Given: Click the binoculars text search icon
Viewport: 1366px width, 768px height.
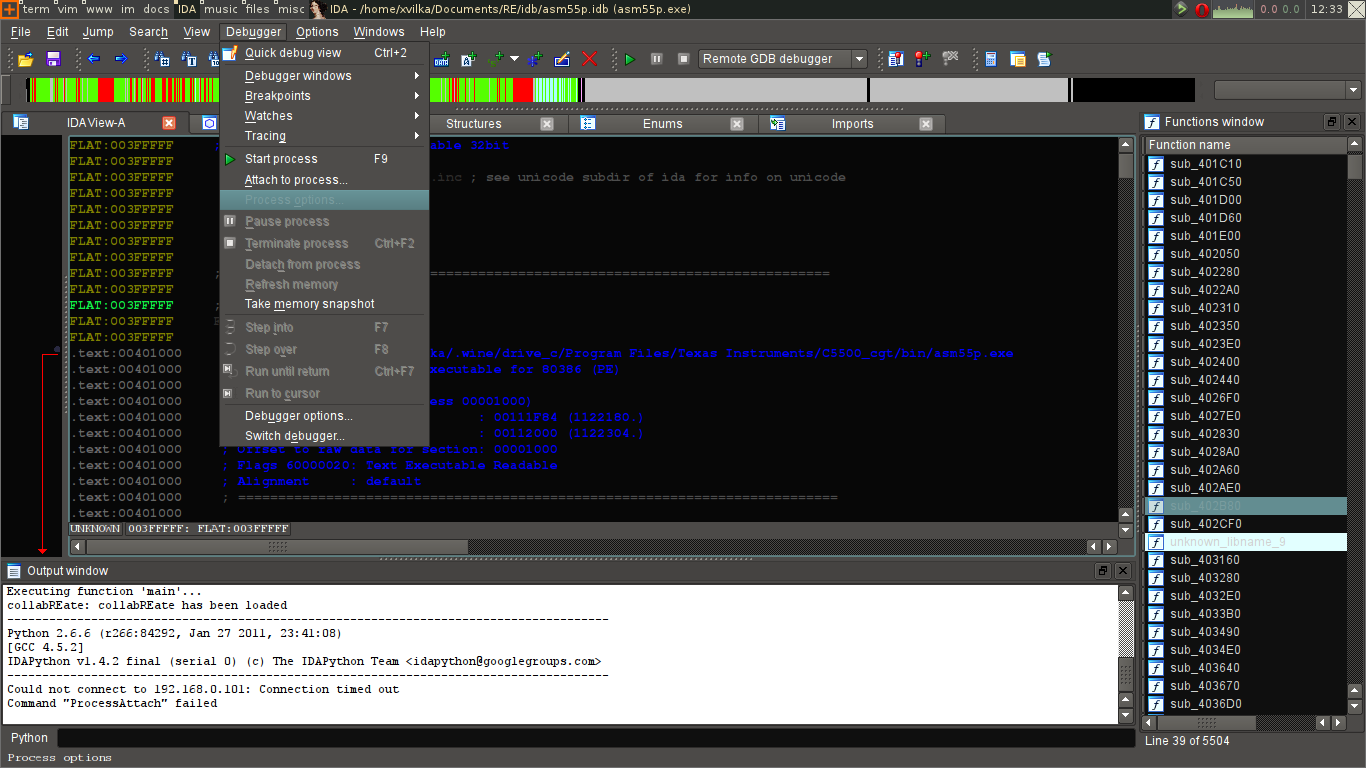Looking at the screenshot, I should tap(188, 59).
